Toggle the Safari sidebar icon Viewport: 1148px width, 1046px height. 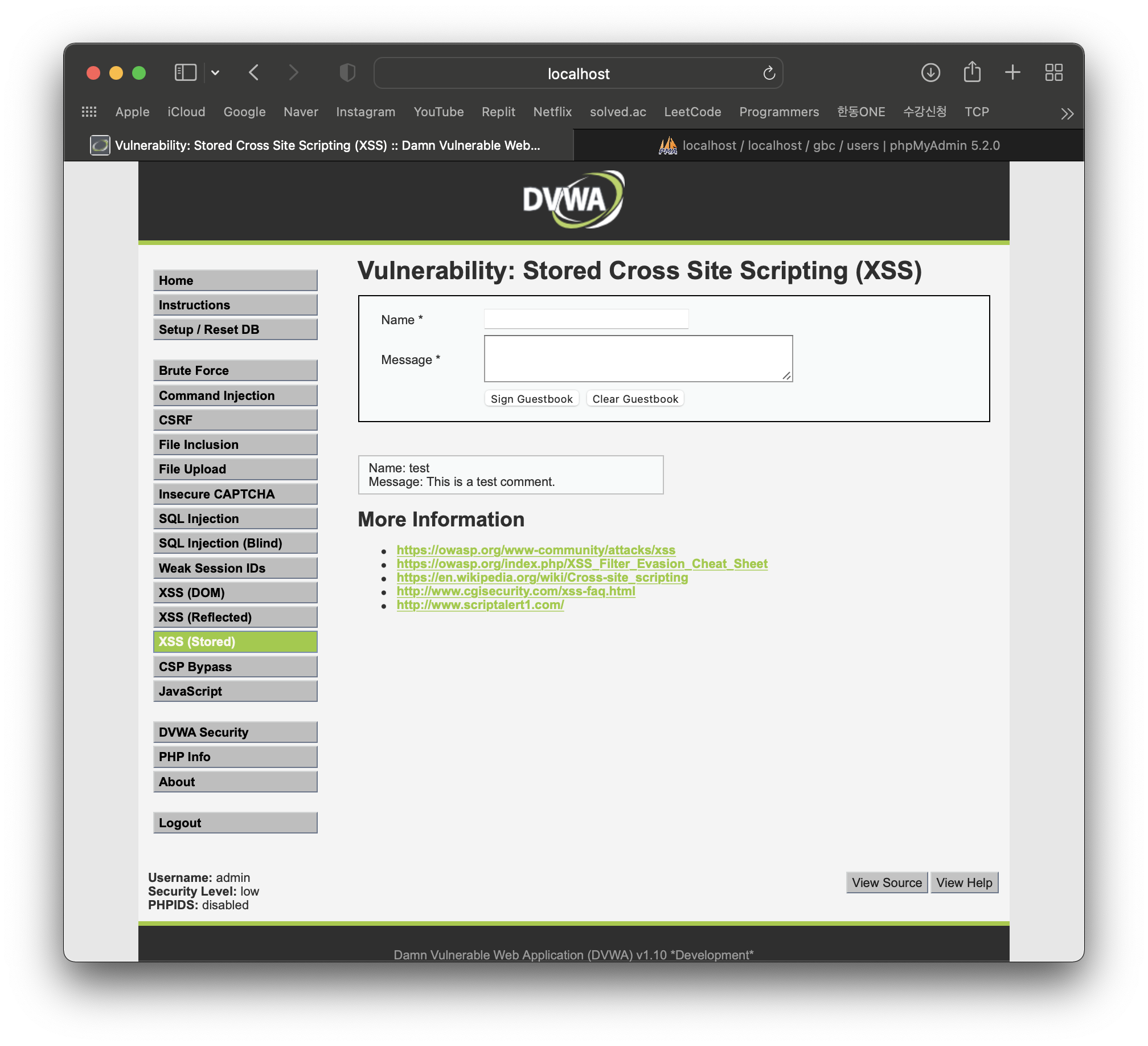(x=185, y=73)
